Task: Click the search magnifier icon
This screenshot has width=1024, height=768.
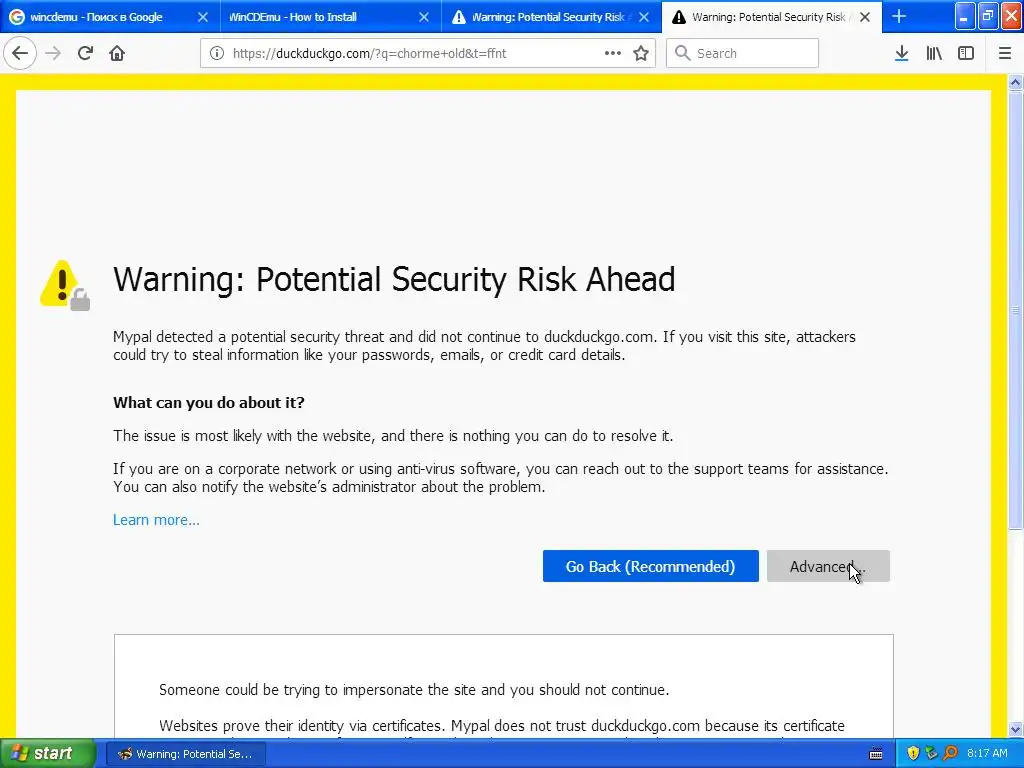Action: pyautogui.click(x=682, y=53)
